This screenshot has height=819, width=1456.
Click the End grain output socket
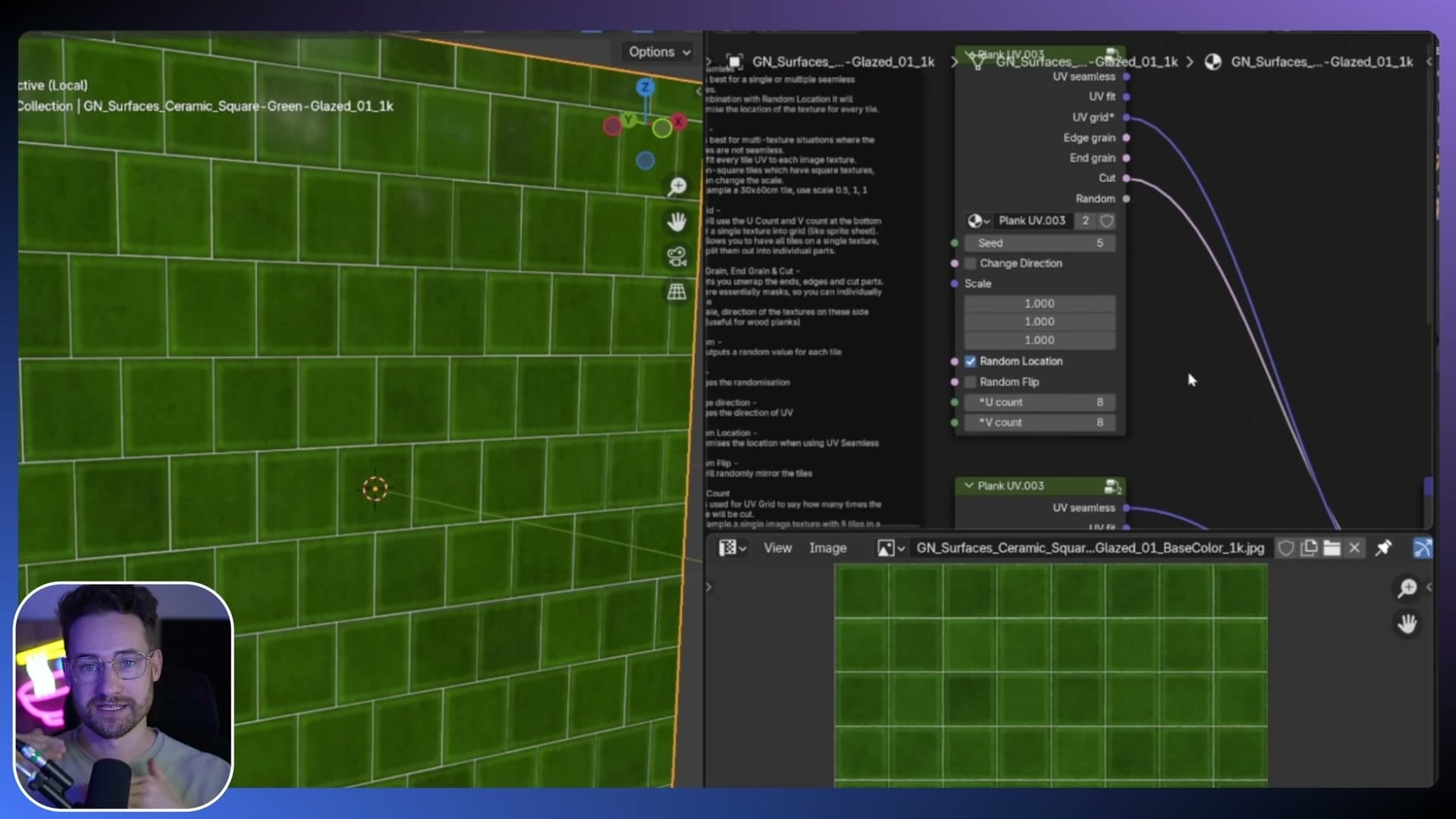(1126, 158)
